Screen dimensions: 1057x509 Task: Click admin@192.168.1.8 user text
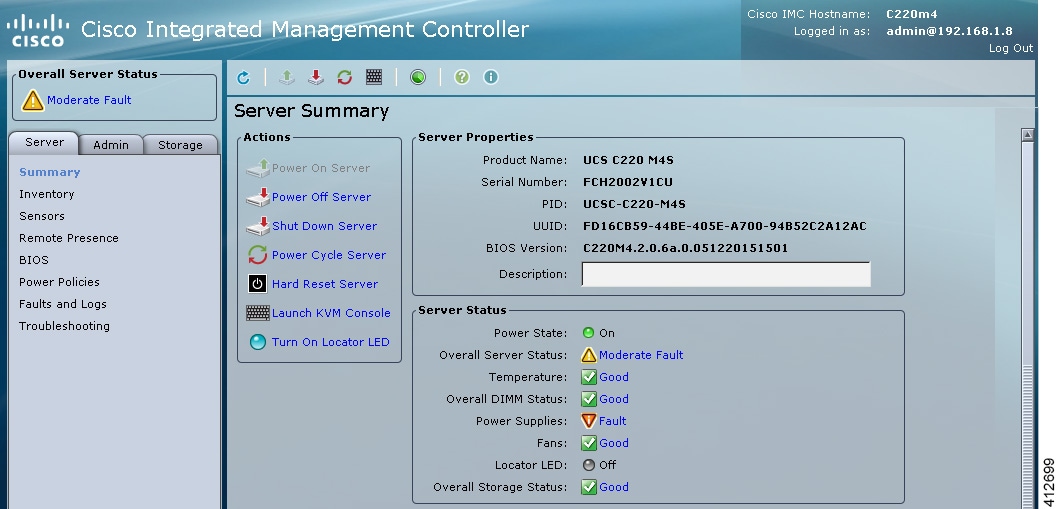click(x=949, y=31)
